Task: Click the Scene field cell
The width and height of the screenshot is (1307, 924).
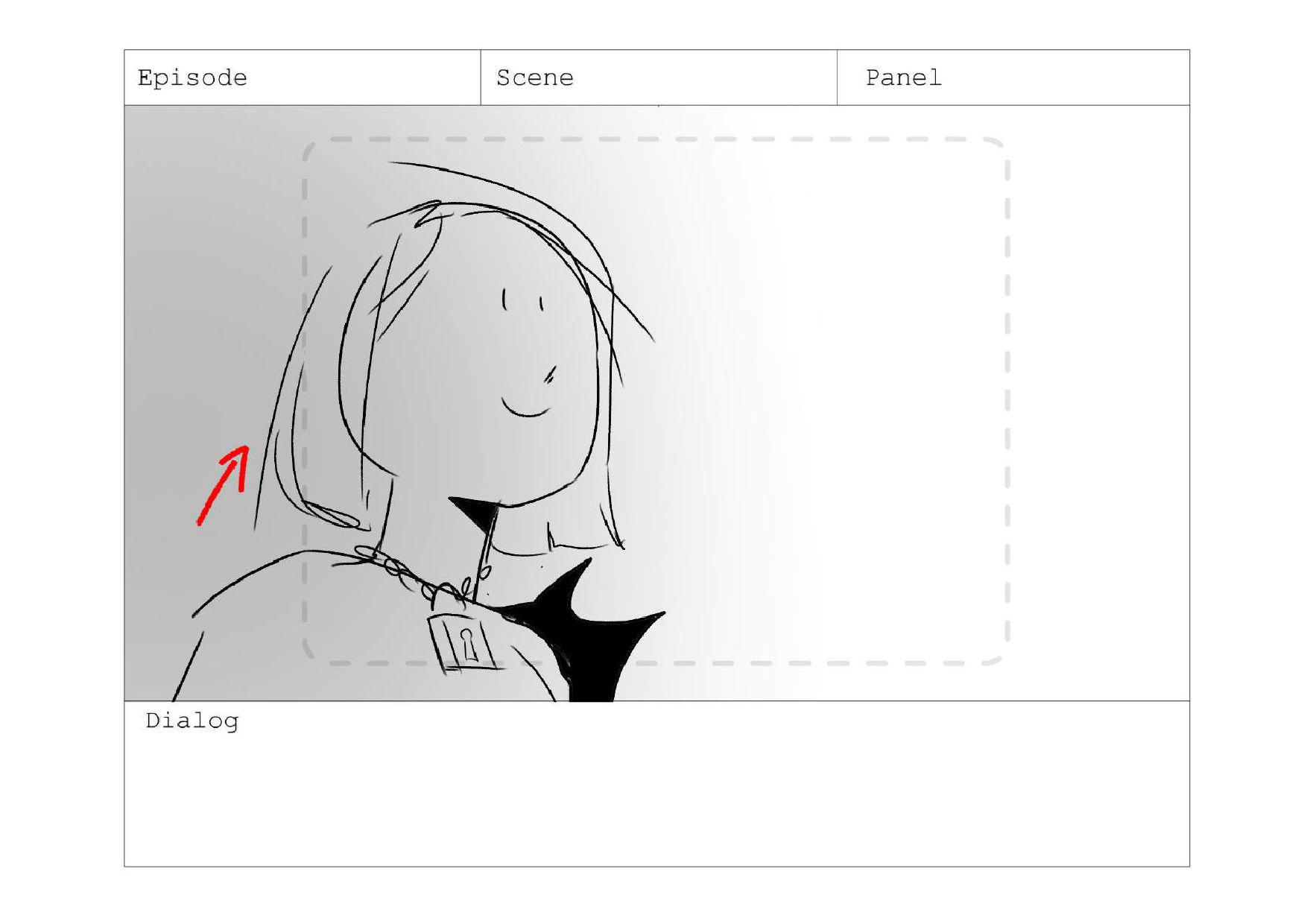Action: [659, 77]
